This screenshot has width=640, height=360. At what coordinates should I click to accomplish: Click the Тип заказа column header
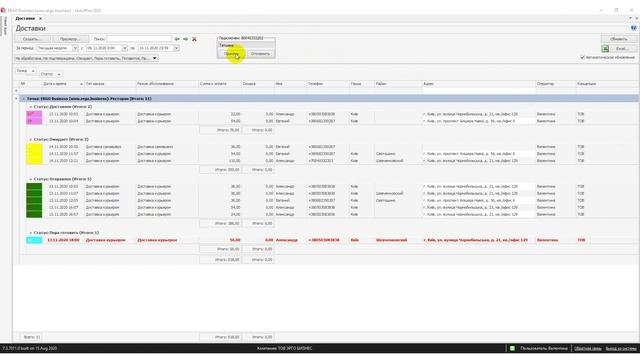[110, 84]
